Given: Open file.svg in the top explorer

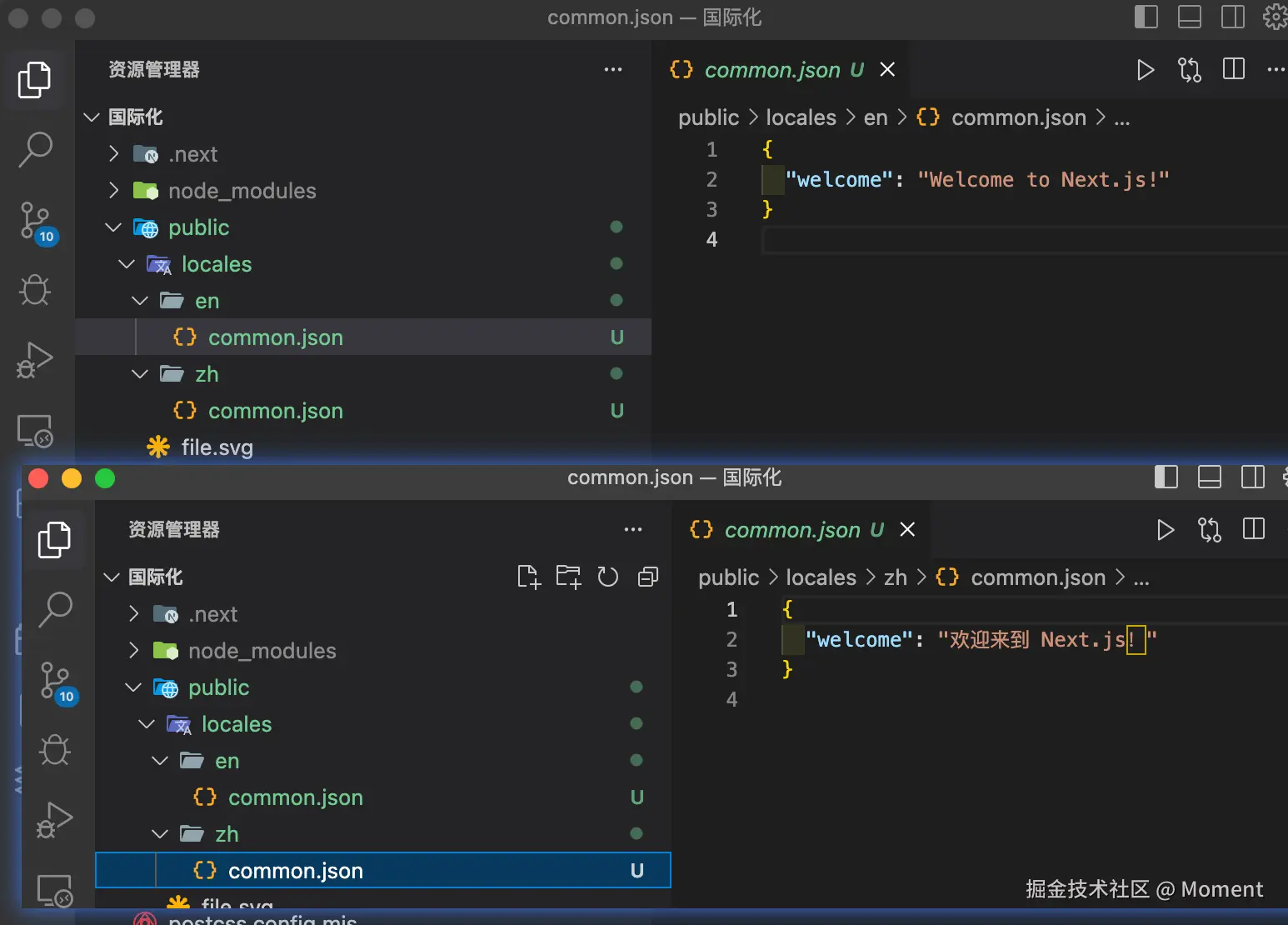Looking at the screenshot, I should coord(363,447).
